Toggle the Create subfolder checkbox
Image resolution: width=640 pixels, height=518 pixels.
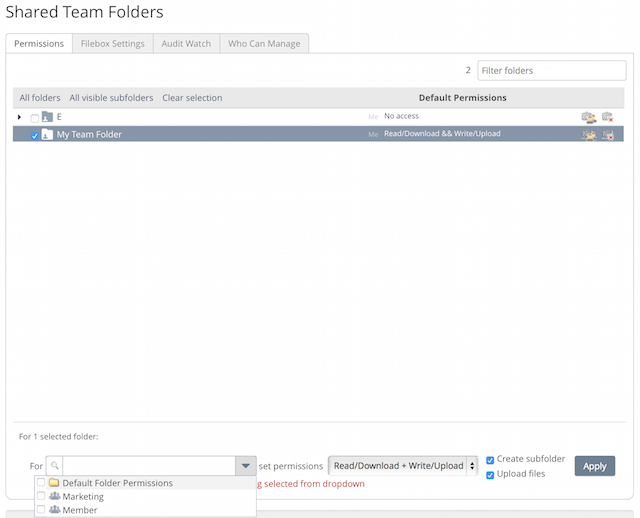(490, 460)
